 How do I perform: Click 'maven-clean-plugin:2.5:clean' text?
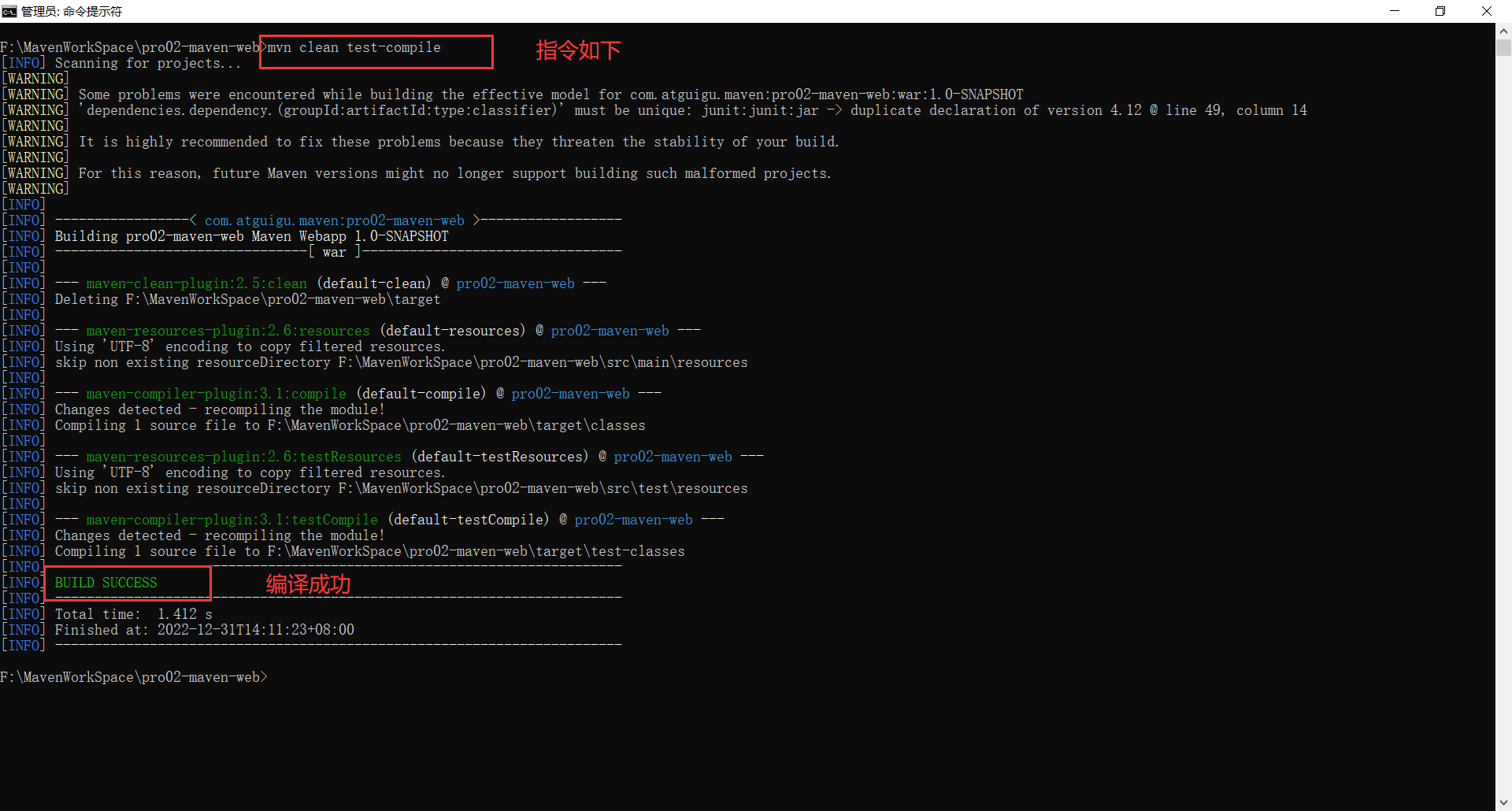pyautogui.click(x=197, y=283)
